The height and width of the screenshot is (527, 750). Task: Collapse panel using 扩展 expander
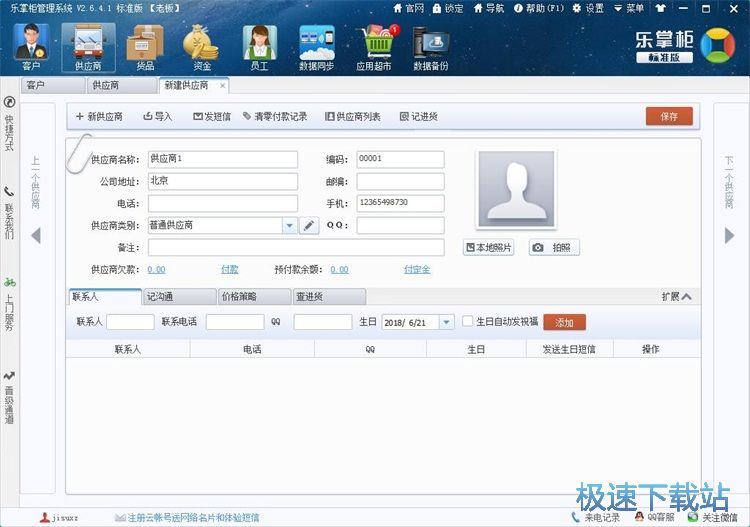(x=676, y=296)
